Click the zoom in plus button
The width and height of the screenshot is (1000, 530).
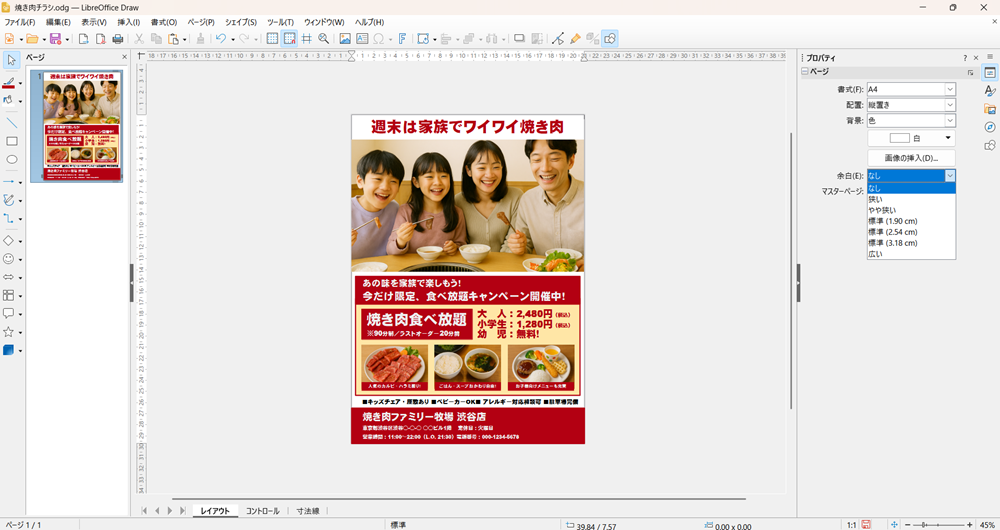969,525
